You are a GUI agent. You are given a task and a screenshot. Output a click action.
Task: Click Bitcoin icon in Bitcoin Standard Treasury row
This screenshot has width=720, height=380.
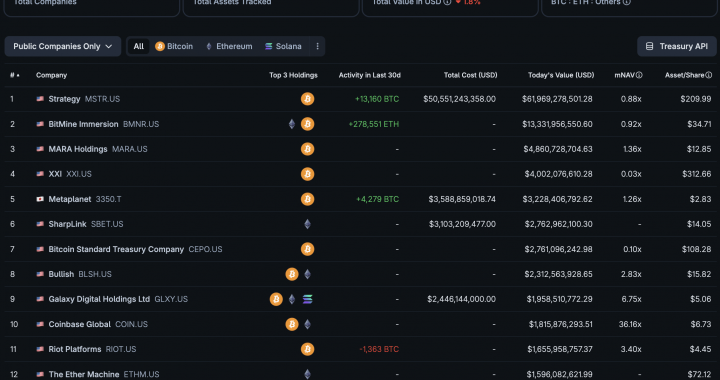308,249
